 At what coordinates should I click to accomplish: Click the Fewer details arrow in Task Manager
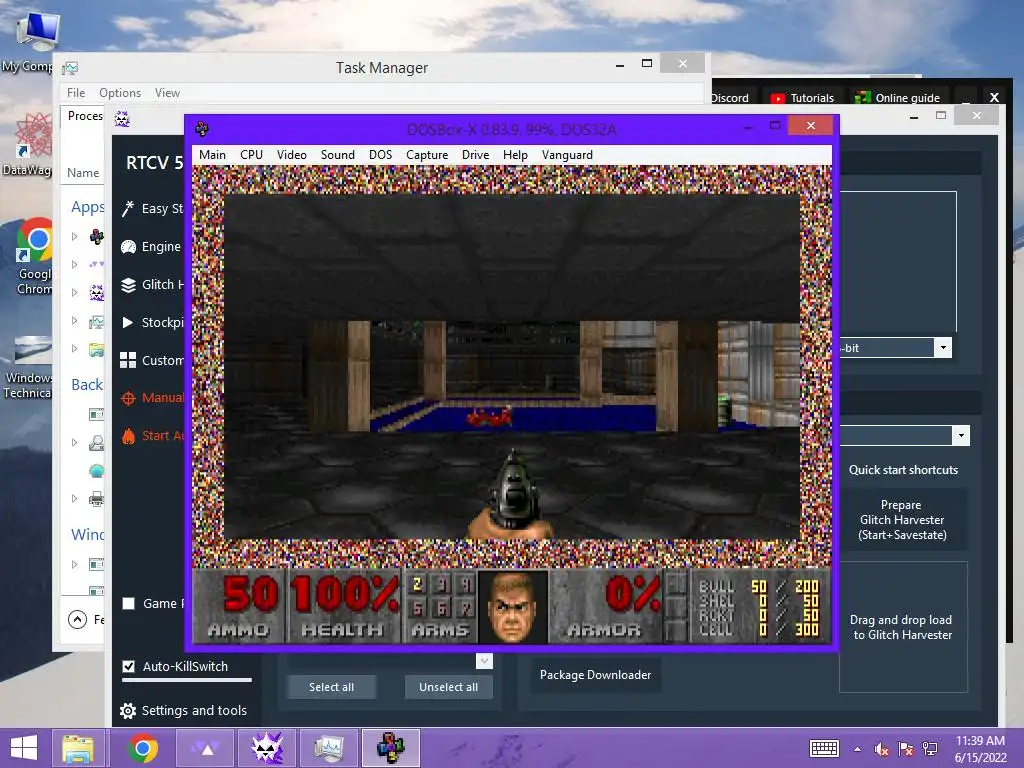(x=77, y=619)
